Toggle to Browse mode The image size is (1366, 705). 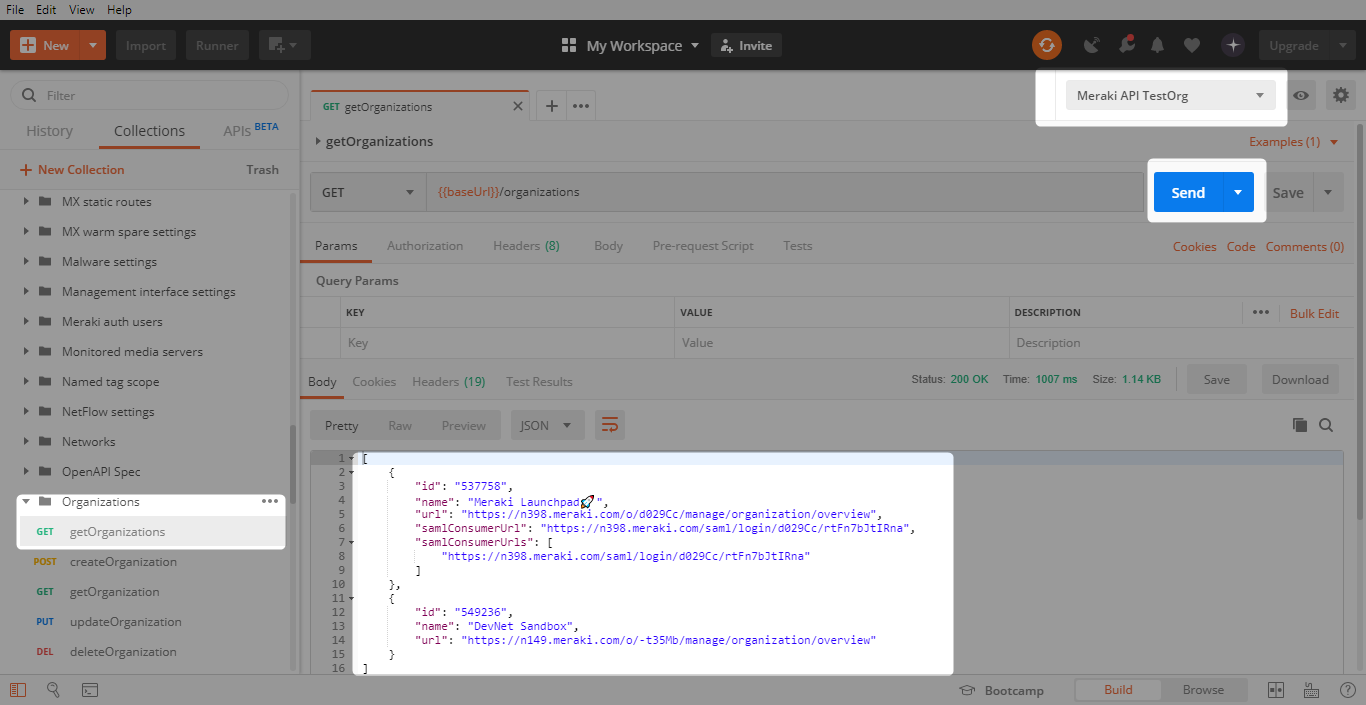[1203, 689]
